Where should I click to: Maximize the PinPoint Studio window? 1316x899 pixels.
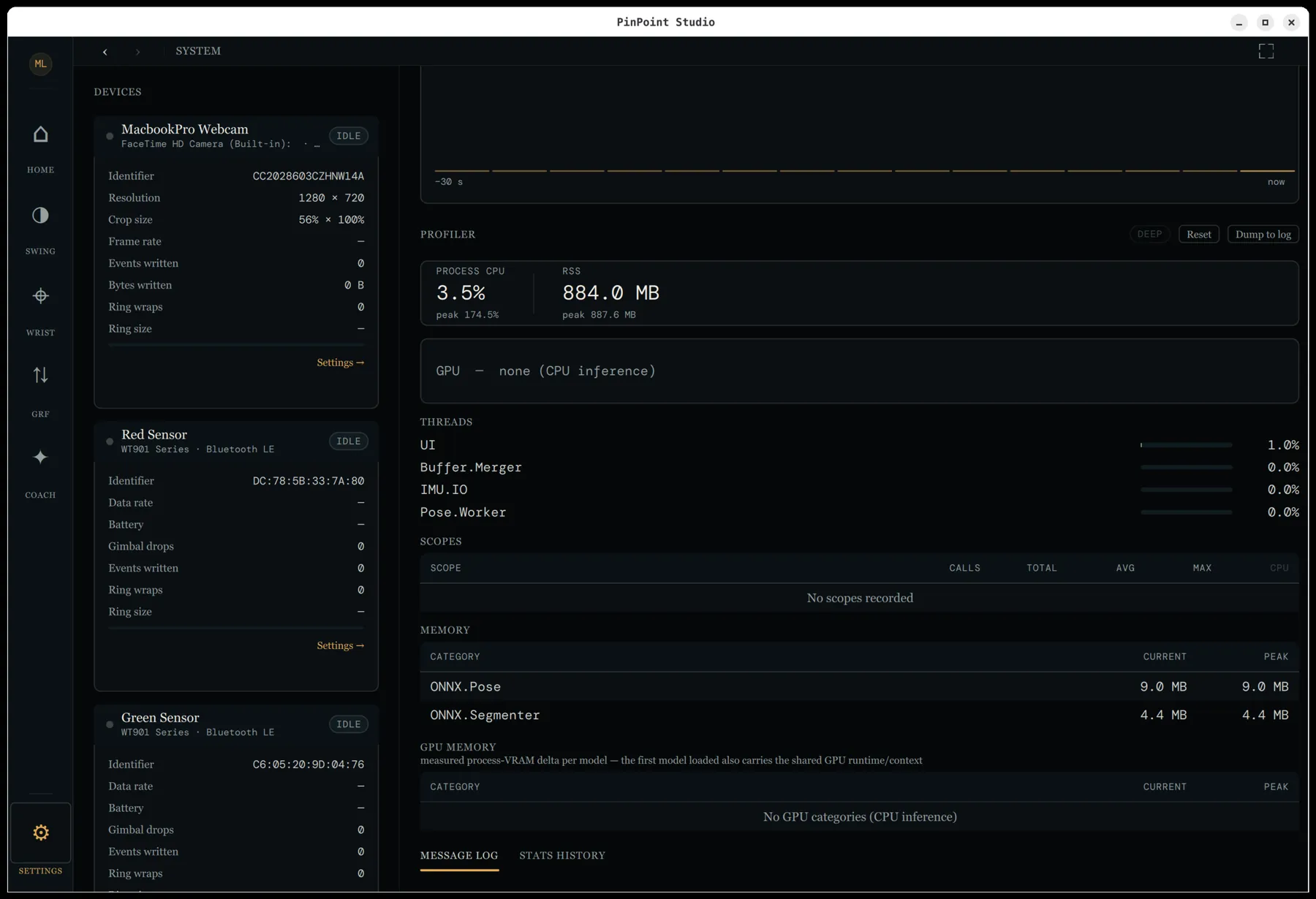click(1265, 23)
